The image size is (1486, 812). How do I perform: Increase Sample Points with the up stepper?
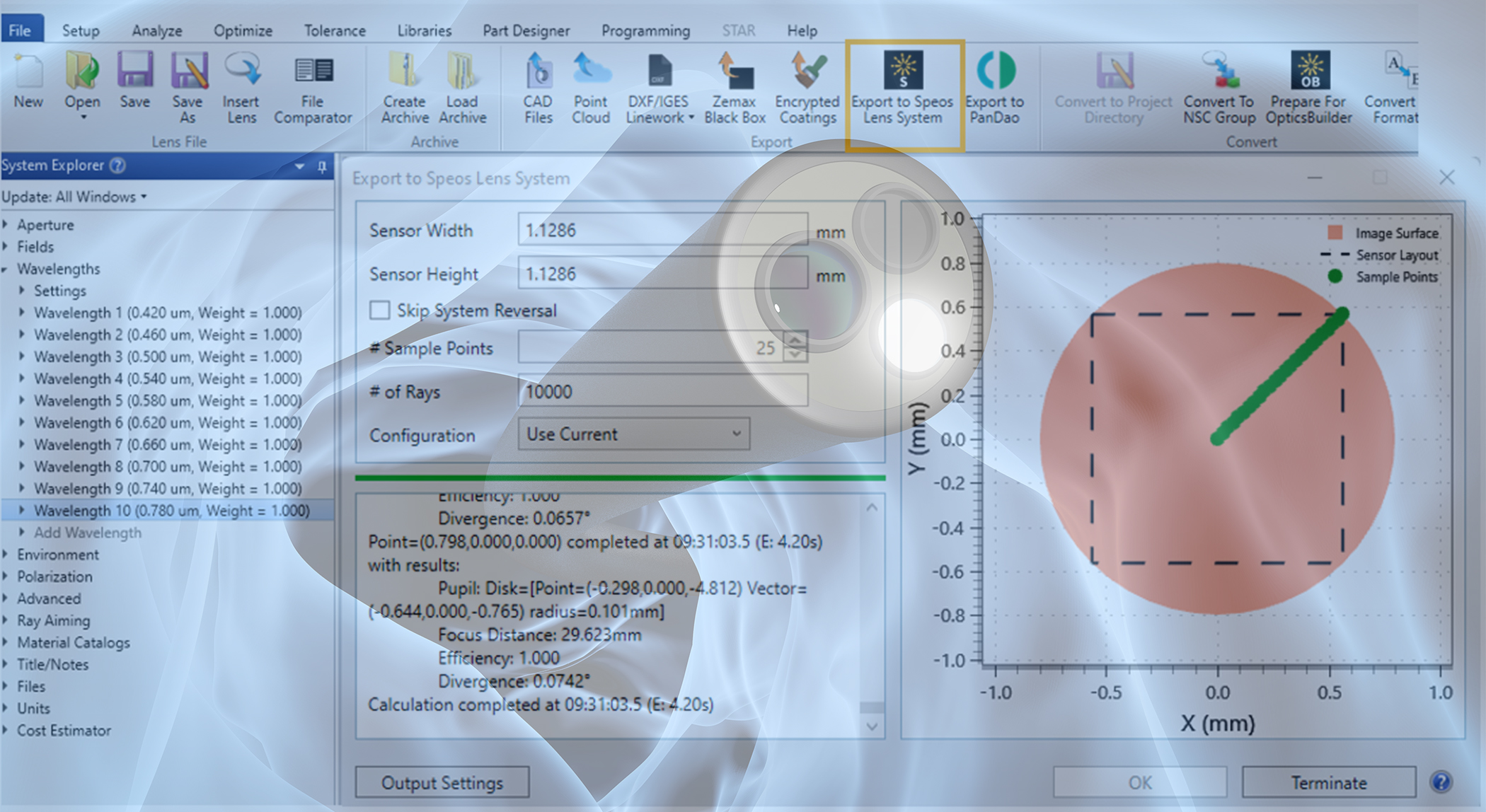[x=795, y=342]
